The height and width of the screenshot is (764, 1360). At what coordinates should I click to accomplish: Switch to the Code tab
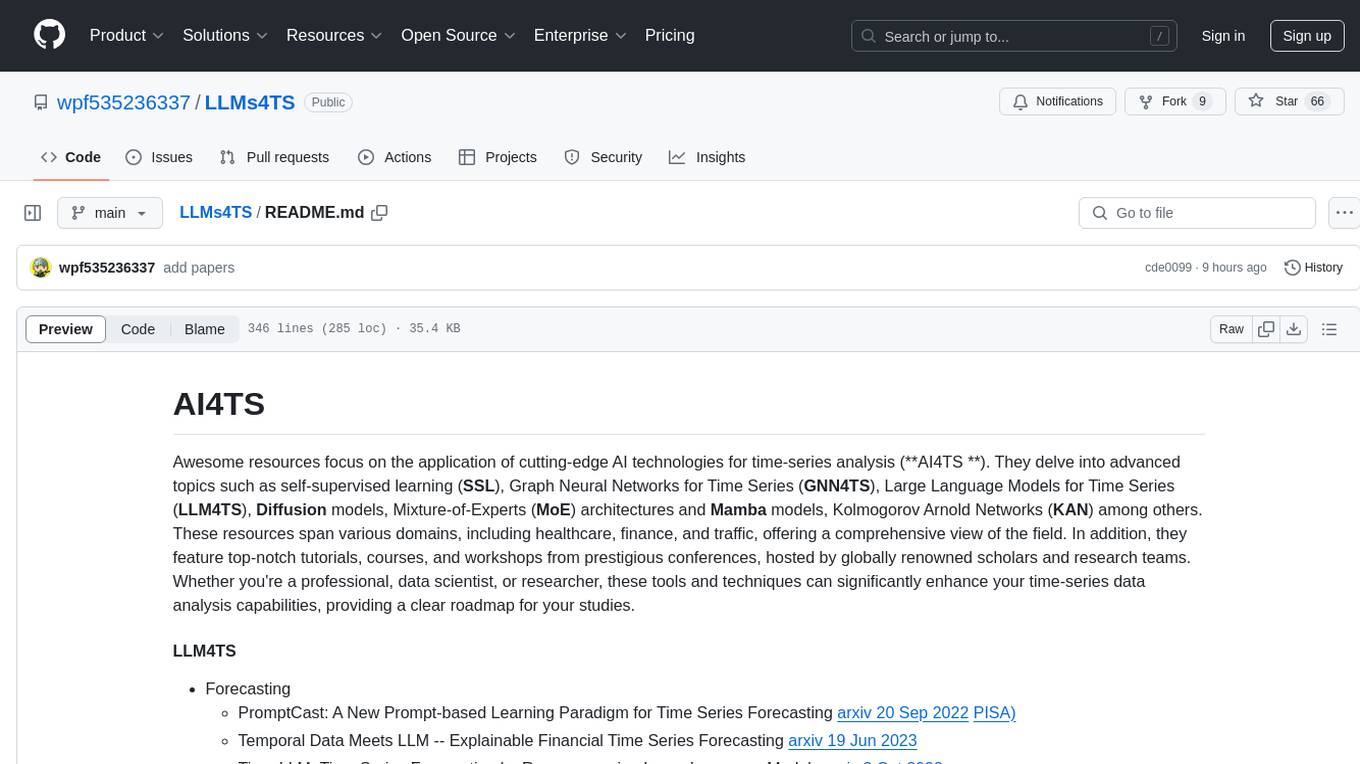(71, 157)
